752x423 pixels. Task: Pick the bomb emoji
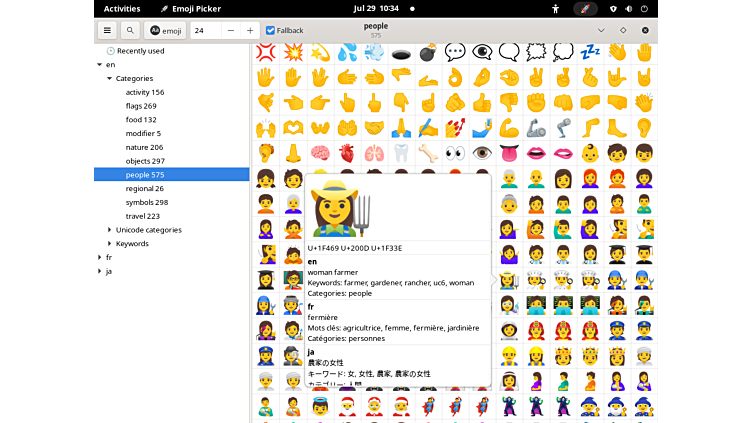428,52
